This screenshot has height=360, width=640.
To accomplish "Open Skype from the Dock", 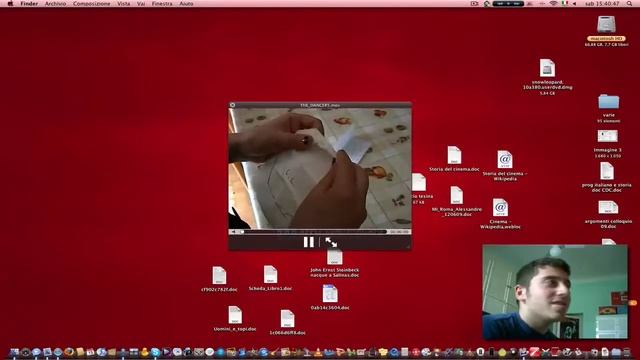I will coord(156,352).
